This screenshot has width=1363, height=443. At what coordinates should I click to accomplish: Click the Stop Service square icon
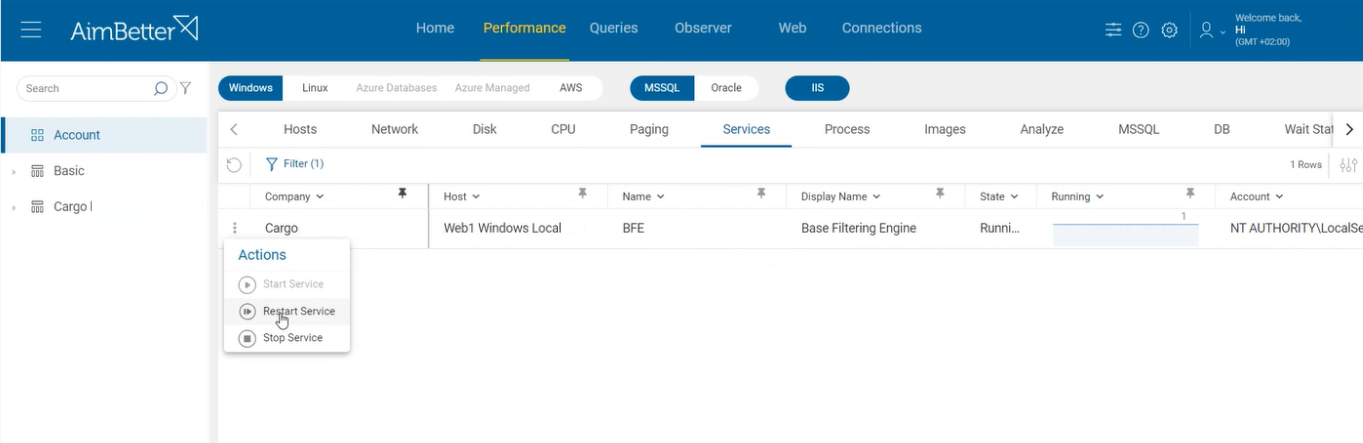click(x=248, y=338)
